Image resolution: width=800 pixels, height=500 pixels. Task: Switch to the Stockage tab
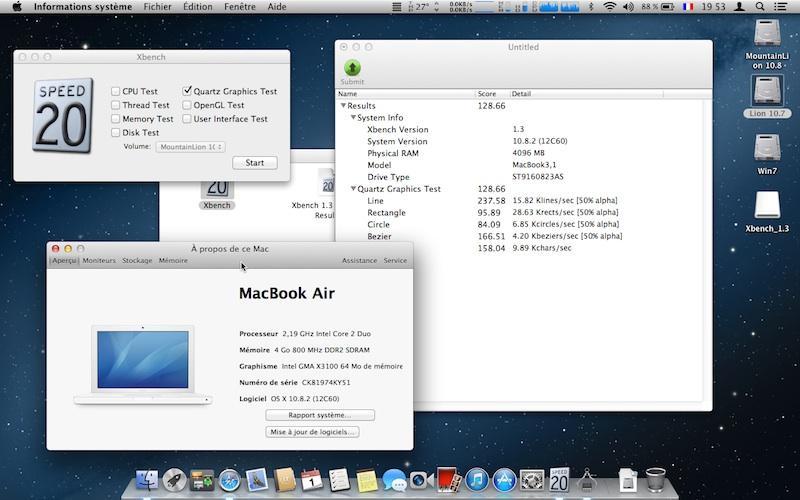point(137,260)
